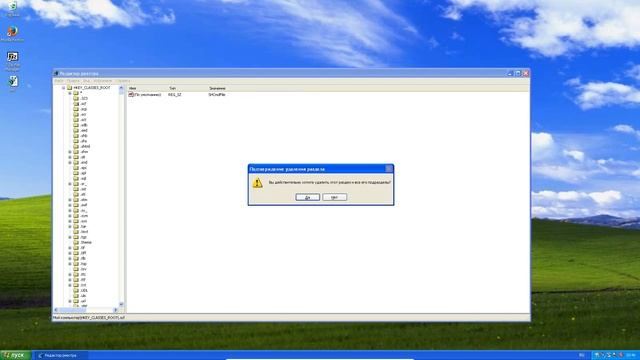Open the Start menu via пуск button
The height and width of the screenshot is (360, 640).
click(x=16, y=355)
